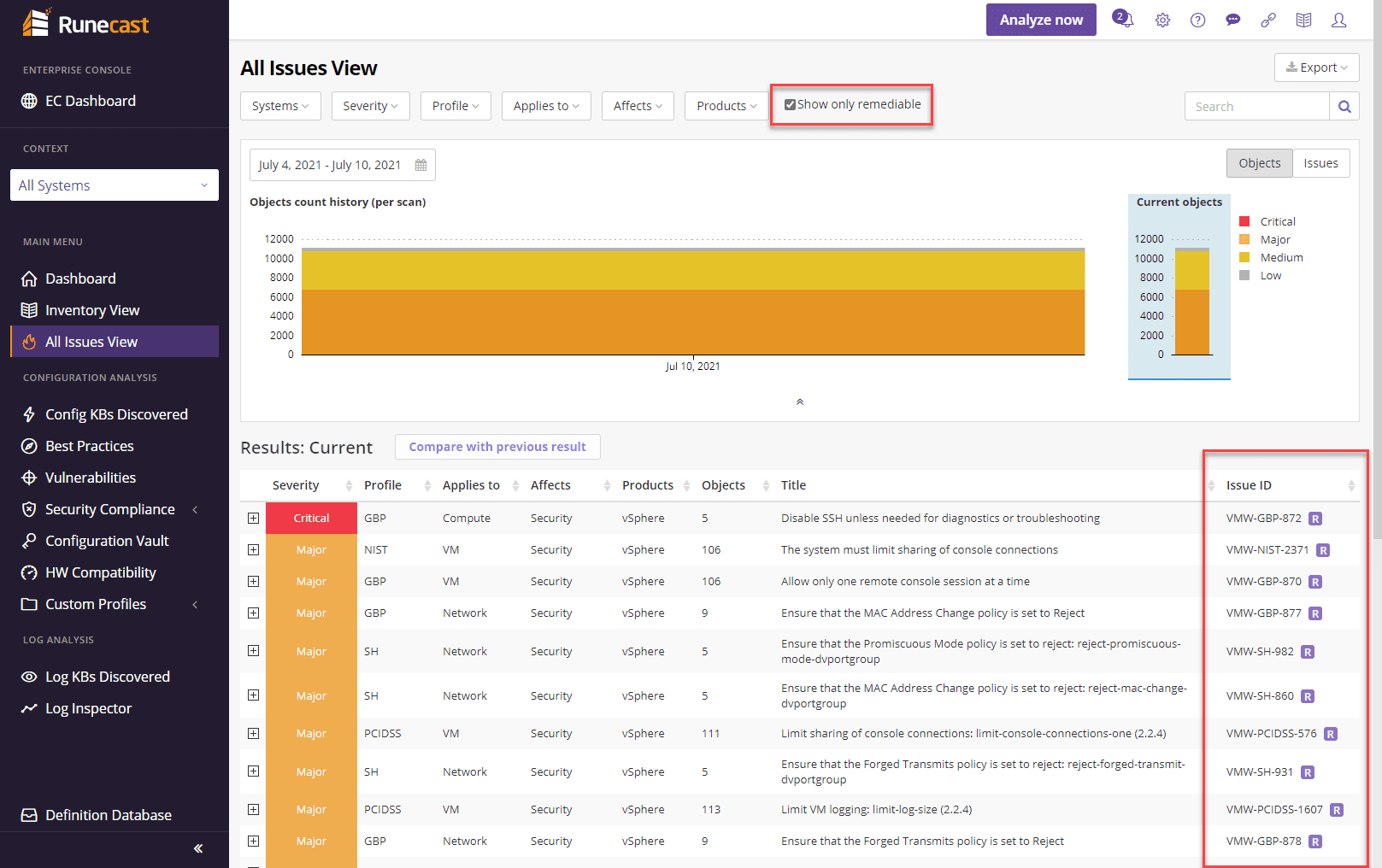
Task: Open the All Systems context dropdown
Action: (x=115, y=185)
